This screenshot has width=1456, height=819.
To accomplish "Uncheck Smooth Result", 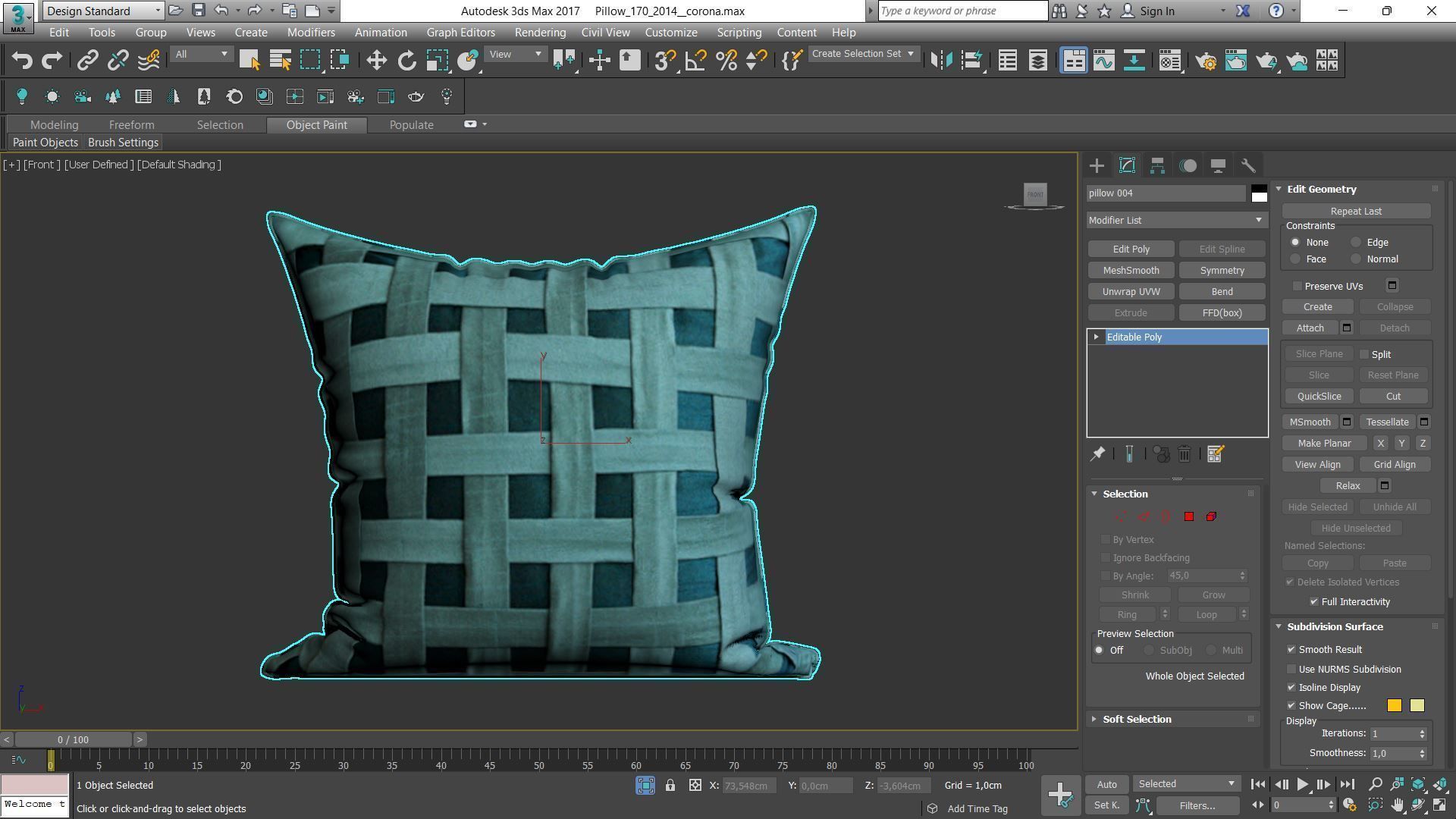I will [x=1291, y=649].
